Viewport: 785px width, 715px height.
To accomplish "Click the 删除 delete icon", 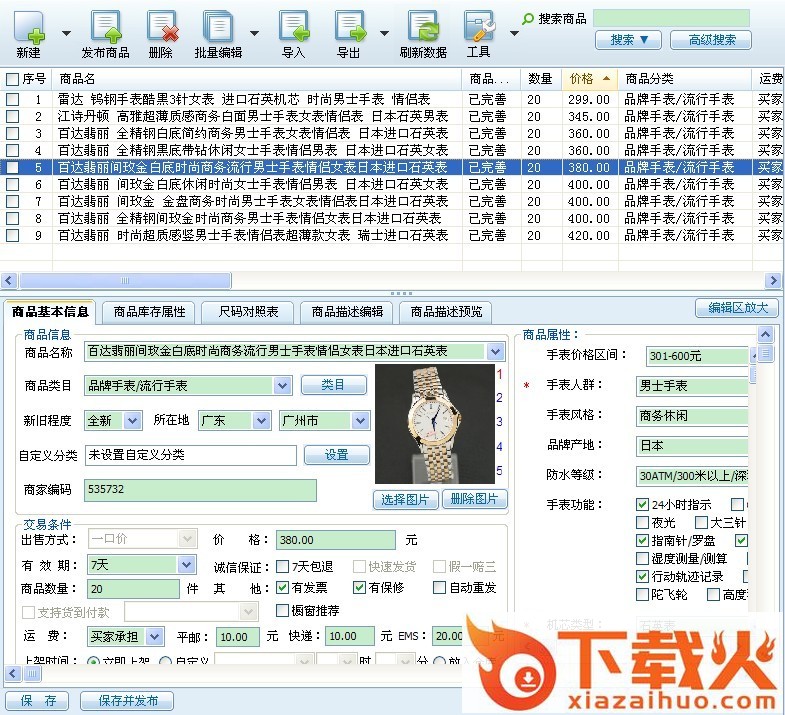I will [160, 29].
